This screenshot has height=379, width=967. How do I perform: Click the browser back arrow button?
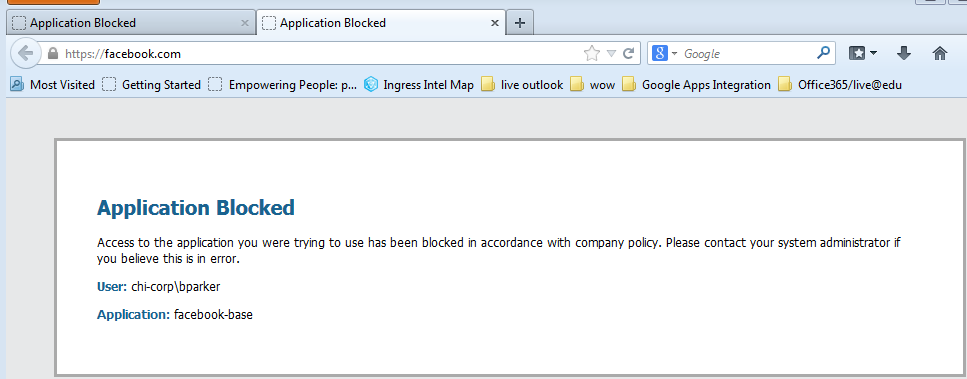[x=25, y=54]
